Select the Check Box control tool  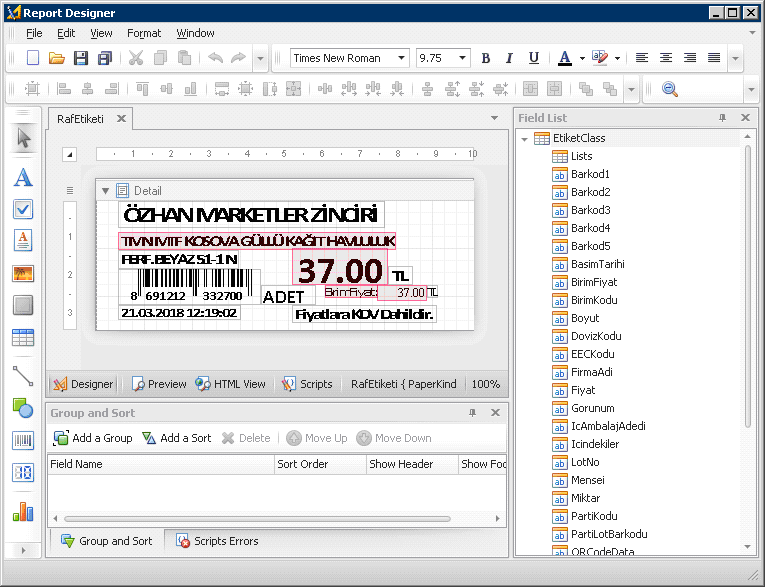[x=23, y=209]
